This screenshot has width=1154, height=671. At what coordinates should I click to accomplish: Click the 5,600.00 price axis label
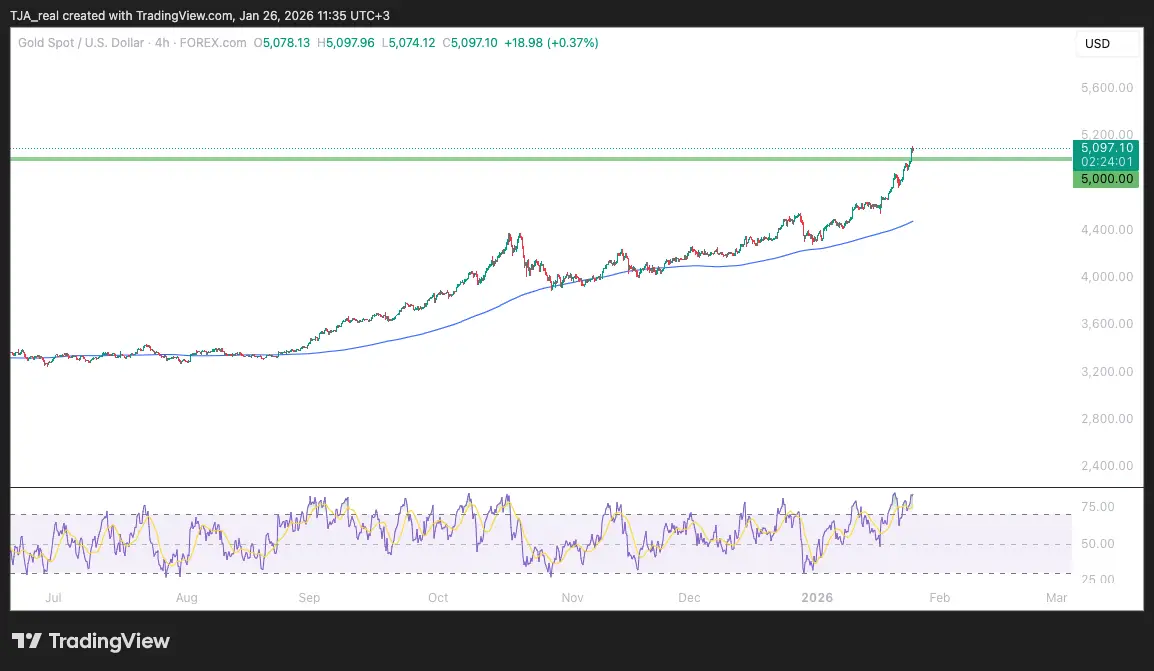(1106, 87)
